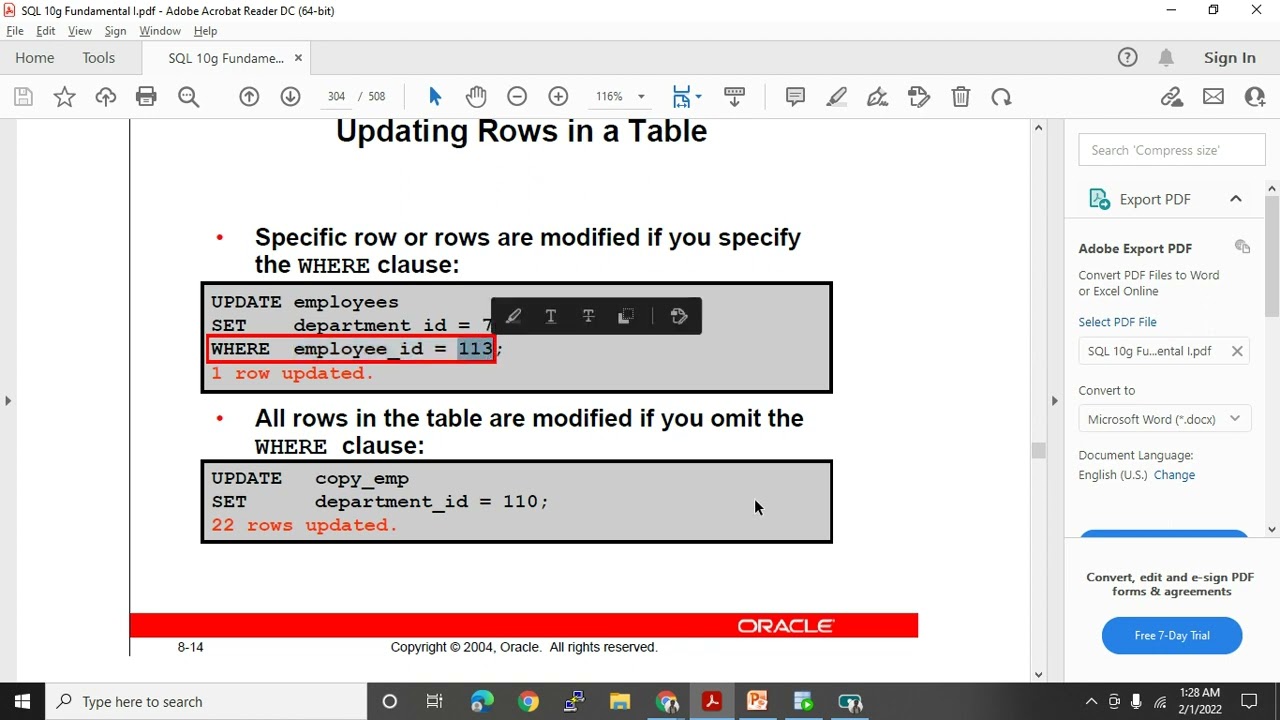Click the copy option in floating toolbar

pyautogui.click(x=626, y=317)
